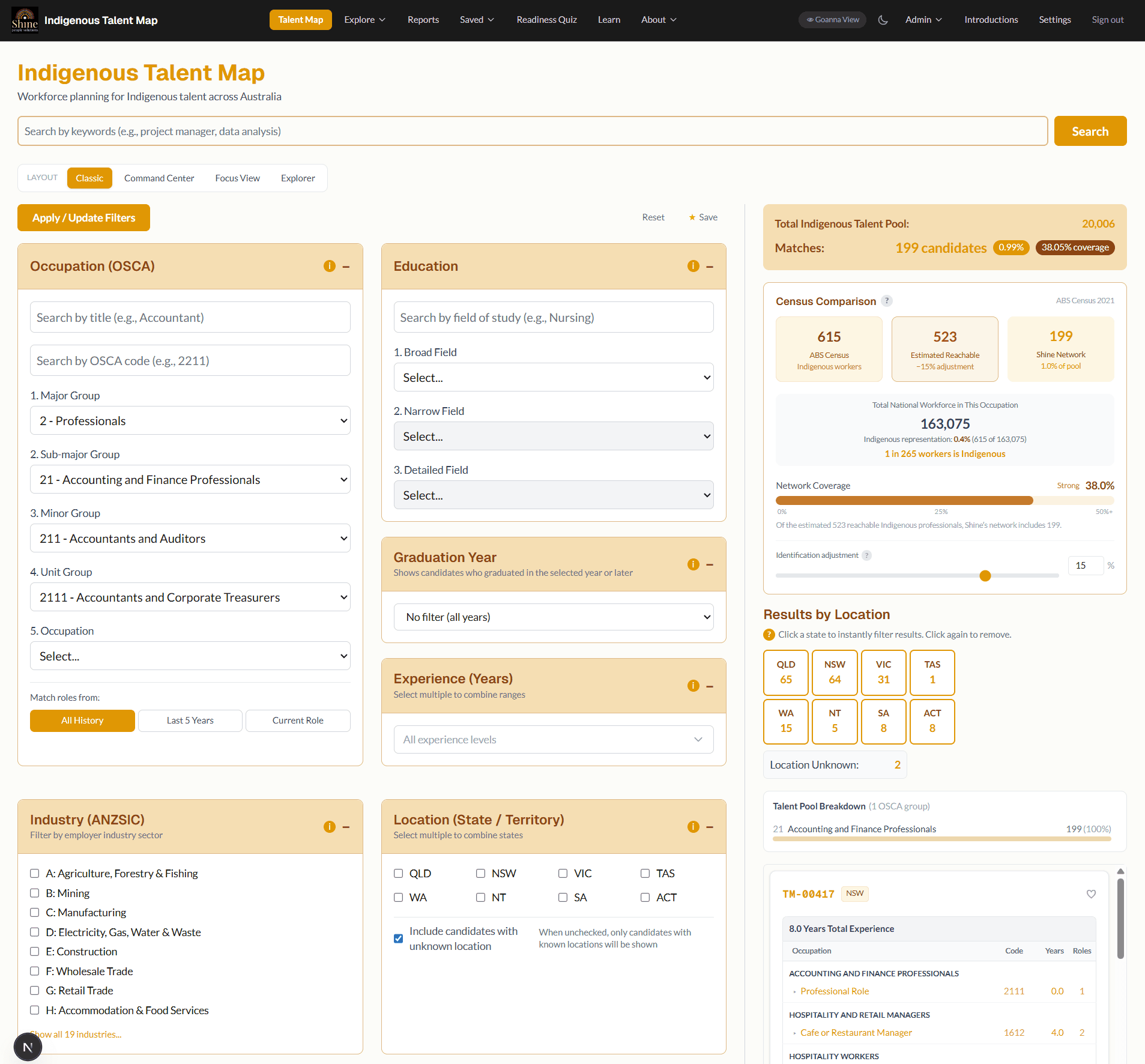Collapse the Experience (Years) panel

pyautogui.click(x=711, y=686)
